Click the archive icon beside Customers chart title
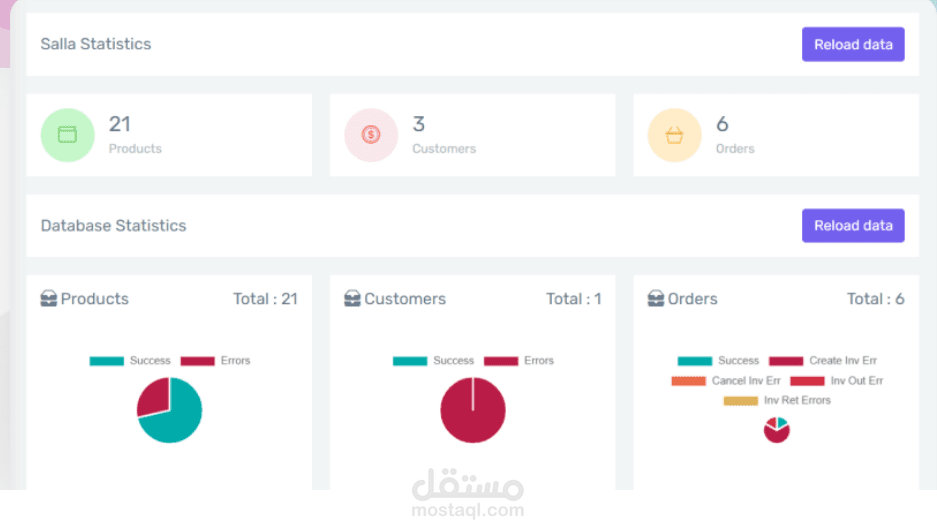This screenshot has width=937, height=531. [x=352, y=298]
